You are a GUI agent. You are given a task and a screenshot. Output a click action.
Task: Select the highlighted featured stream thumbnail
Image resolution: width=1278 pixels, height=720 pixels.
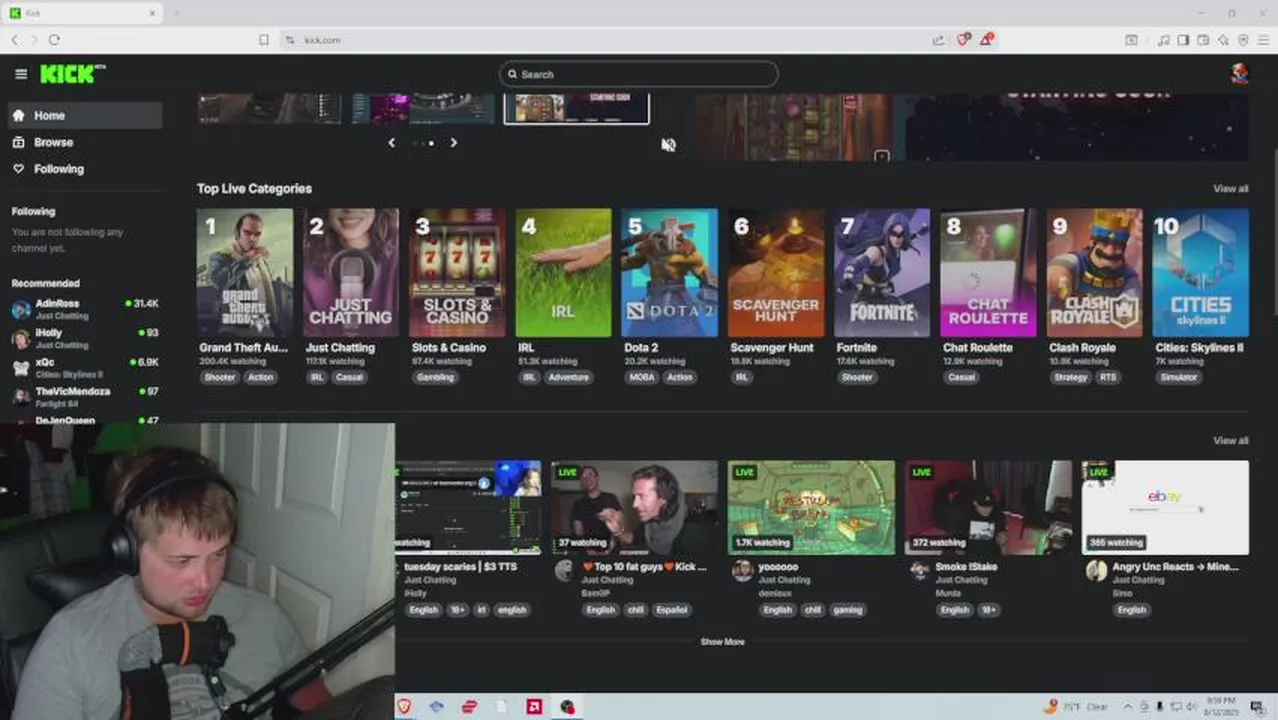tap(576, 108)
